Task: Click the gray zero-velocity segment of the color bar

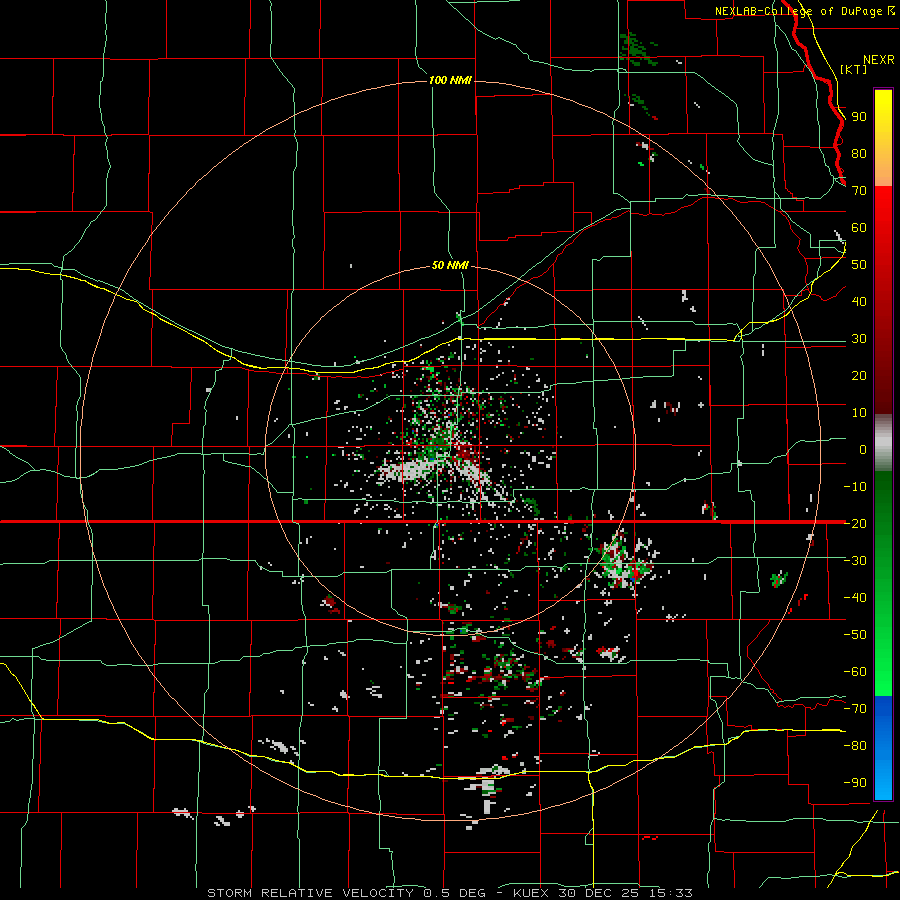Action: tap(883, 442)
